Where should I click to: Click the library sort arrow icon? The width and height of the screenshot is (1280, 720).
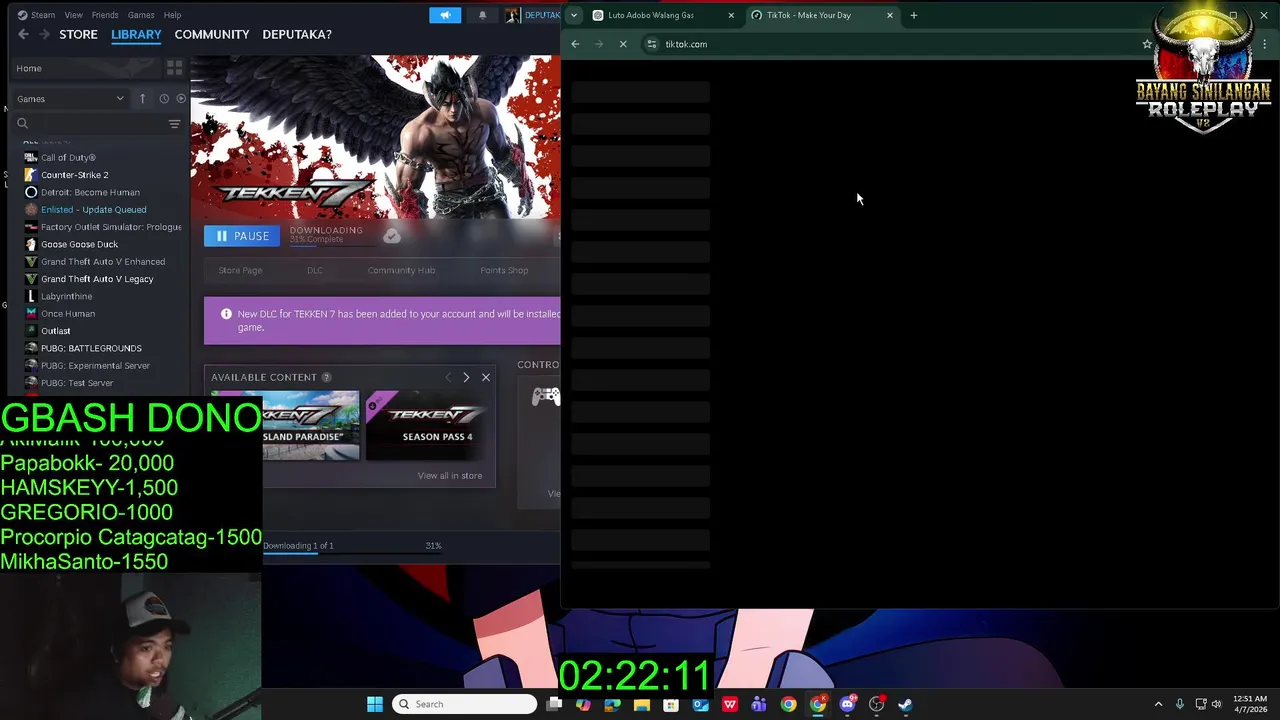(142, 98)
